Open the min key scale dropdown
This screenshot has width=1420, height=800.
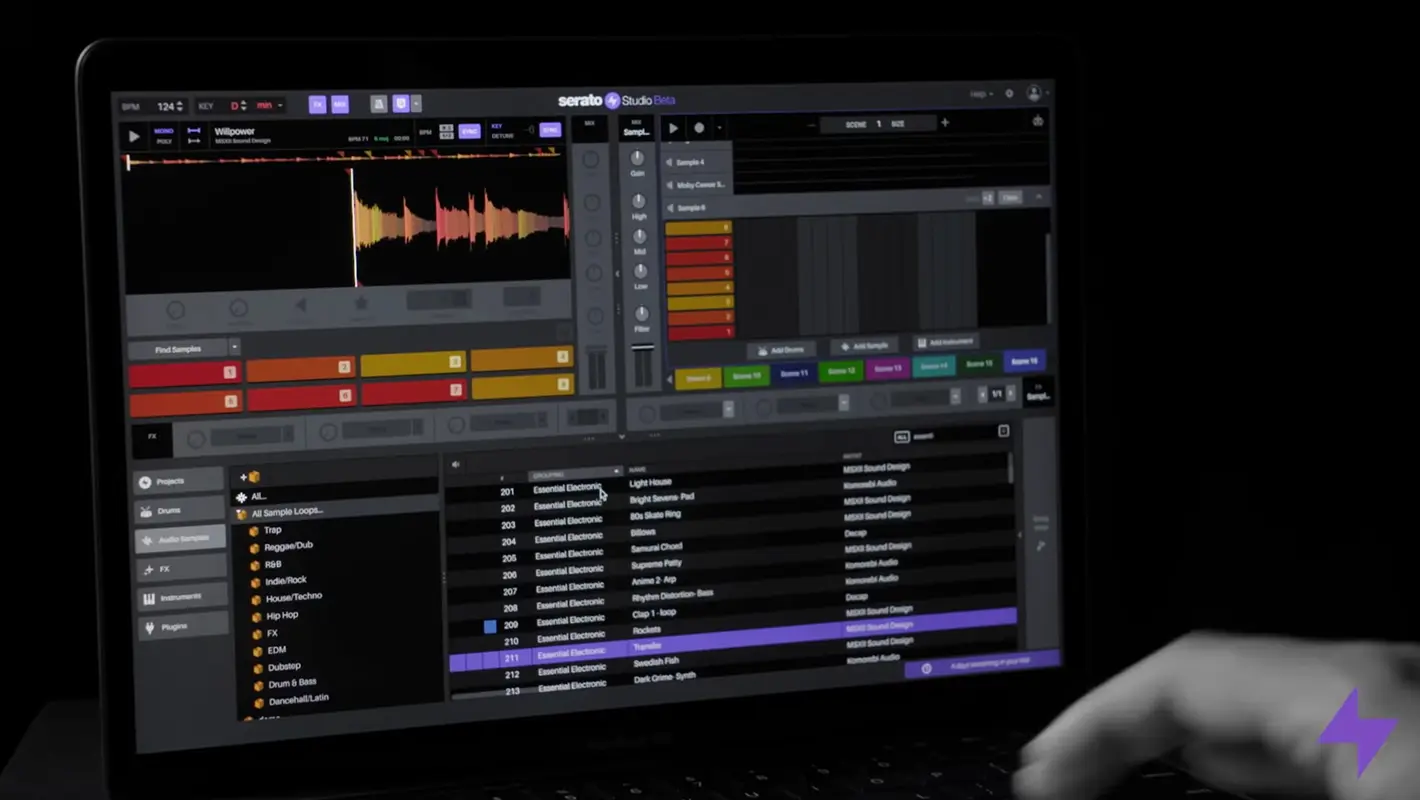coord(281,105)
